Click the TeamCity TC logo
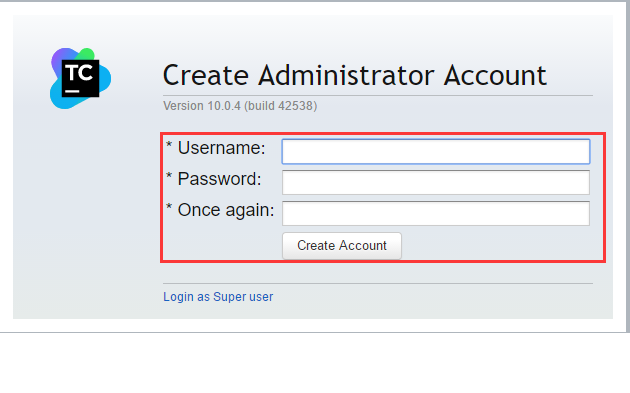This screenshot has height=393, width=630. coord(80,78)
